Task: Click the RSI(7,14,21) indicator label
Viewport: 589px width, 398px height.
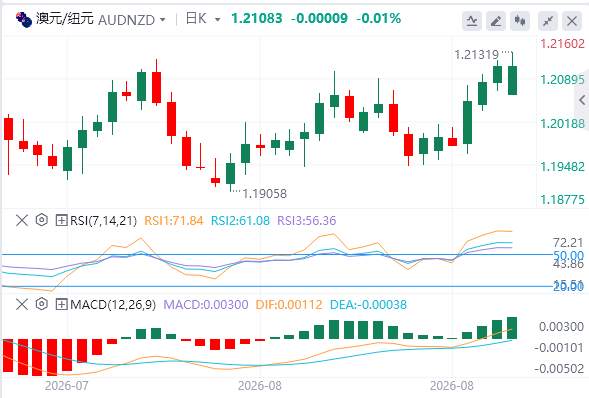Action: 103,220
